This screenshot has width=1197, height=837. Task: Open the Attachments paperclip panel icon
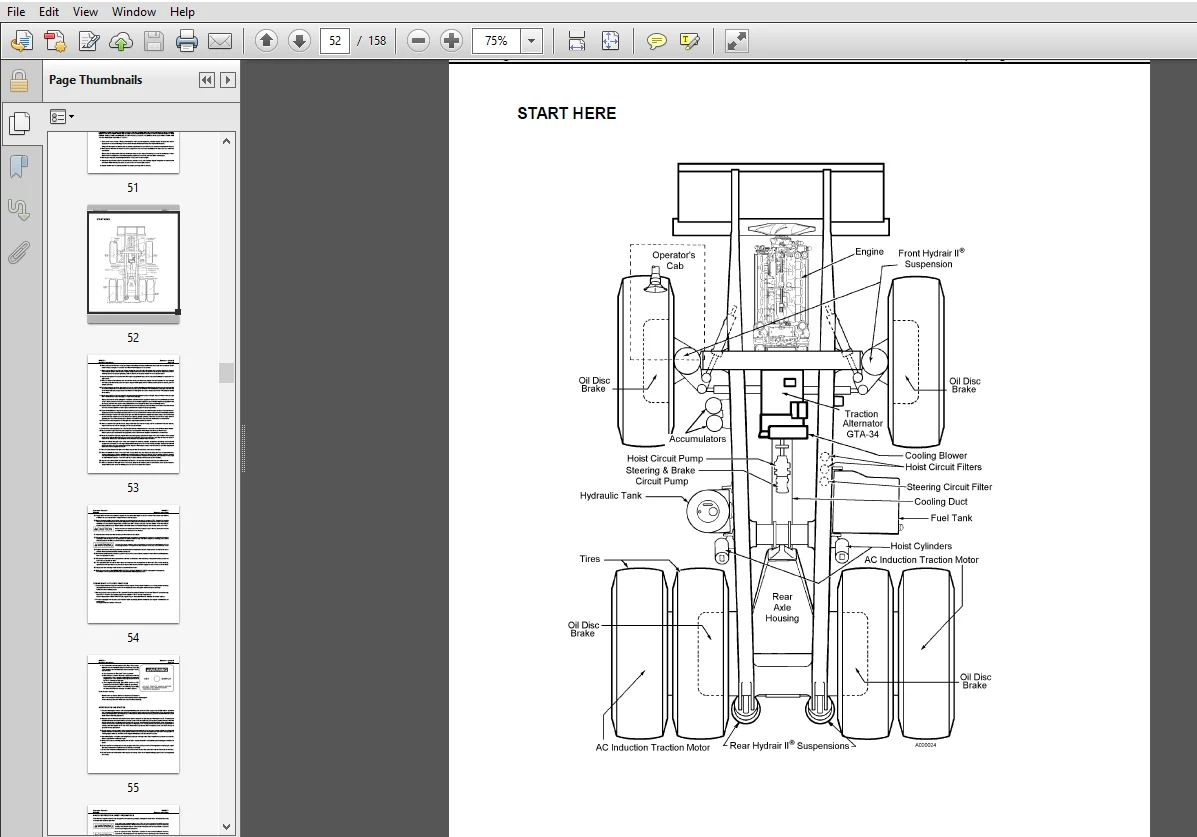[x=18, y=252]
